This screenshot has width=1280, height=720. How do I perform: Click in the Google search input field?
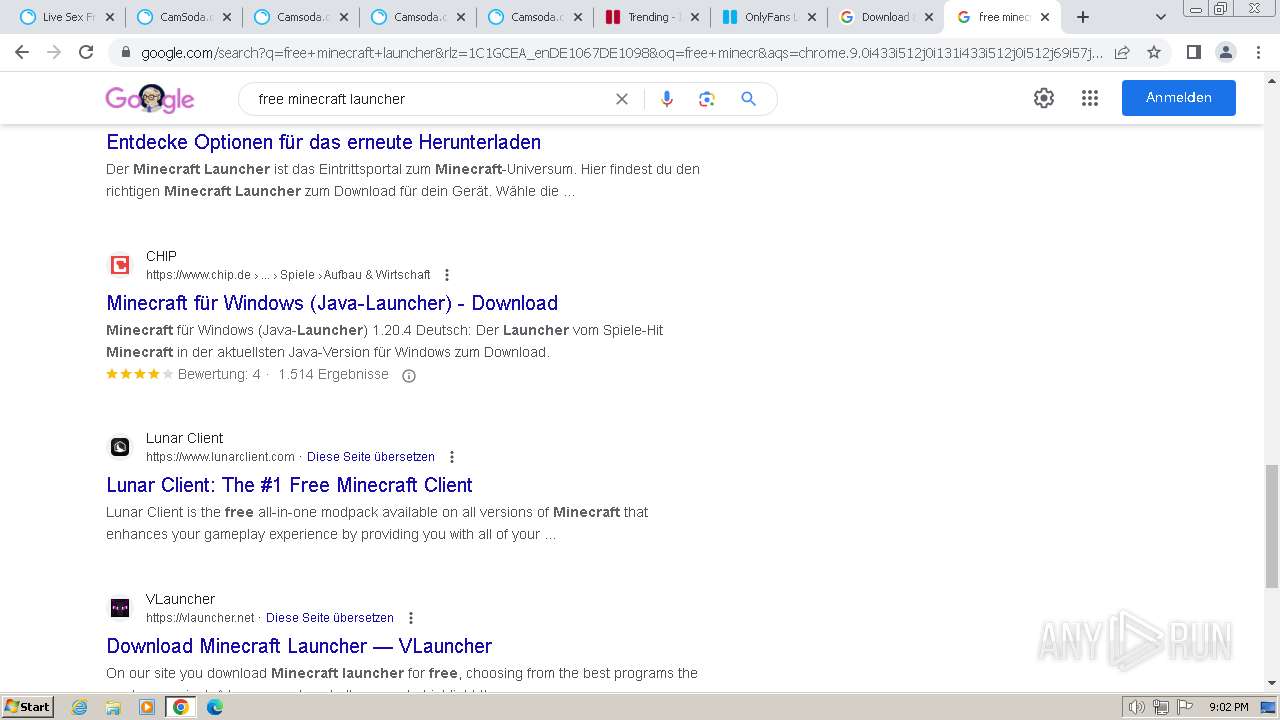430,99
